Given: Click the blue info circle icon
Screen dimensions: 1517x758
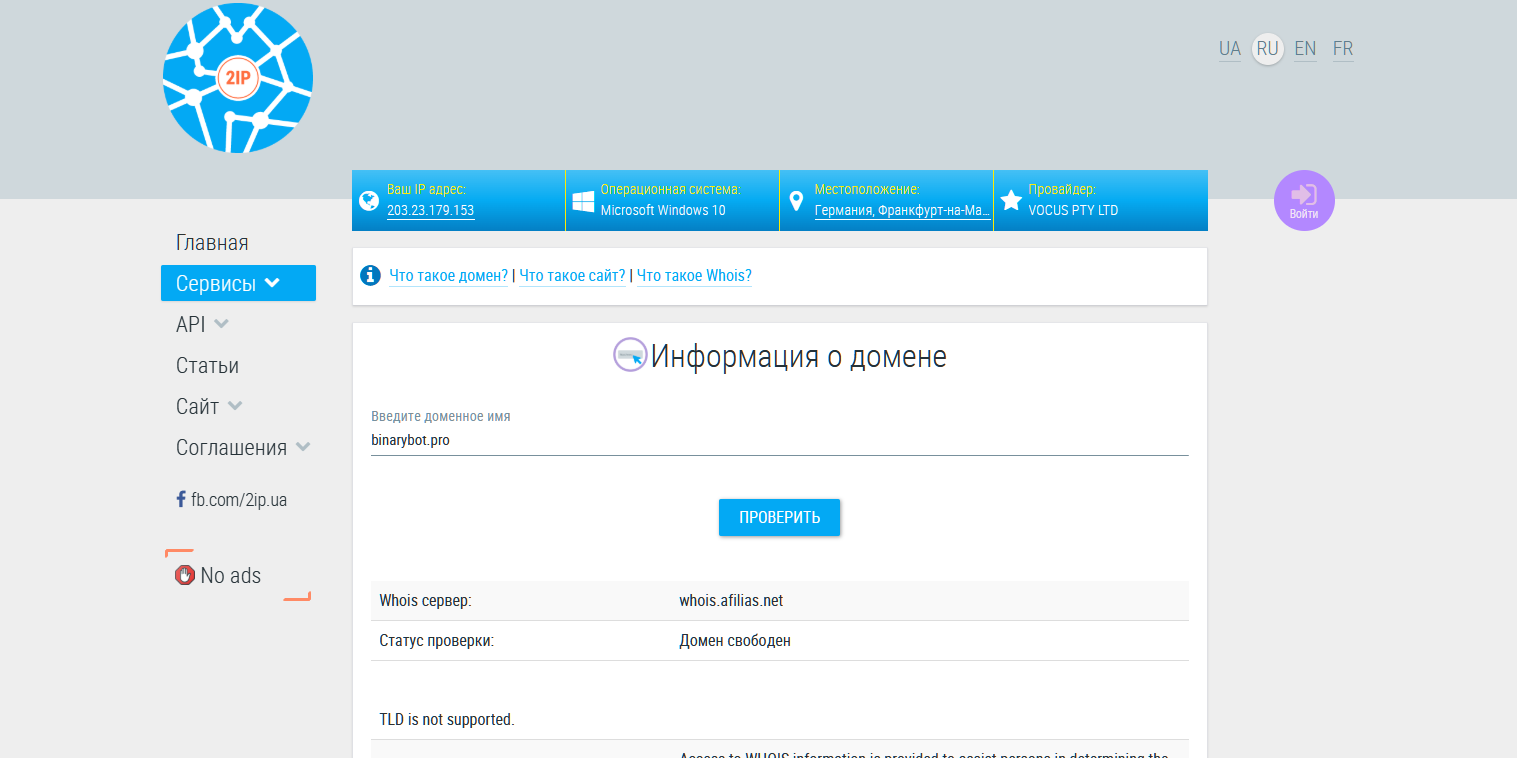Looking at the screenshot, I should 370,275.
